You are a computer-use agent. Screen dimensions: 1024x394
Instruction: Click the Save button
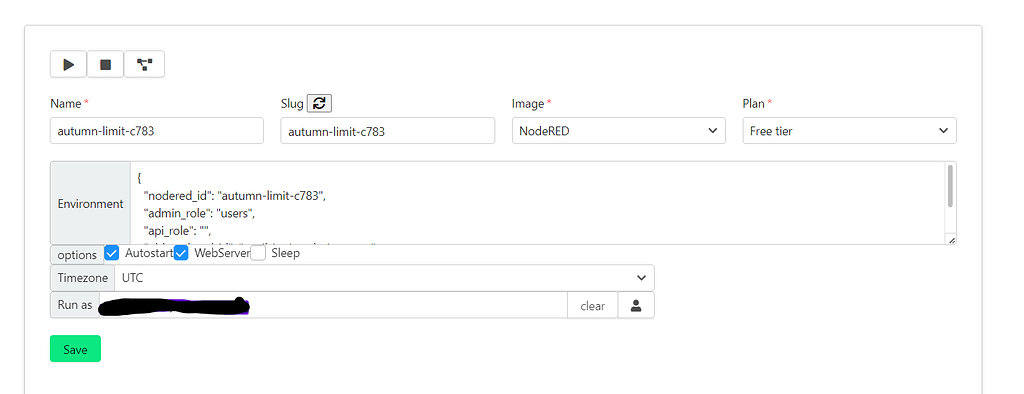75,349
